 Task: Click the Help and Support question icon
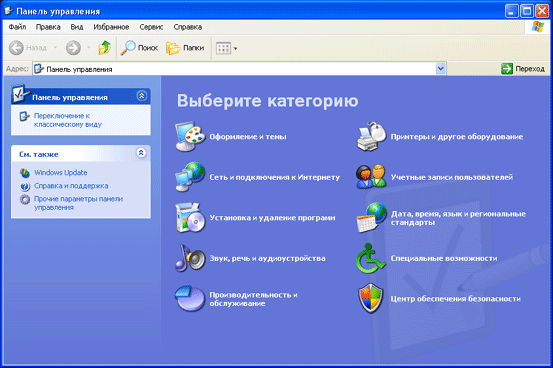point(25,186)
